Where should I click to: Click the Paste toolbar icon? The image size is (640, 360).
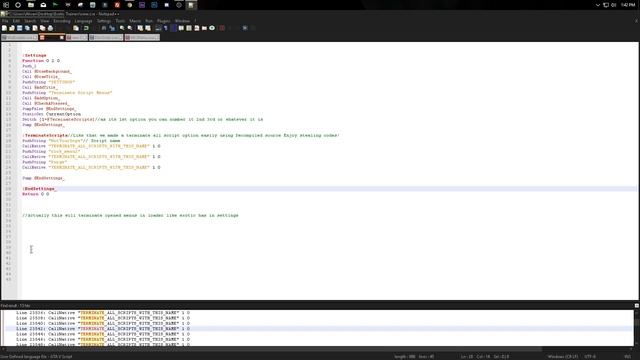(76, 28)
